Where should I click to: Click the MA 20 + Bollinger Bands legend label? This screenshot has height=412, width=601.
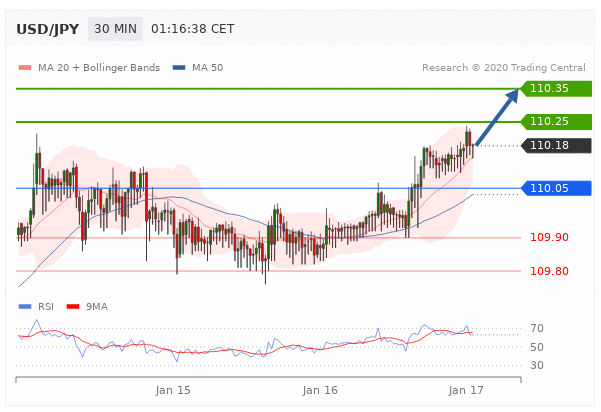click(x=99, y=68)
